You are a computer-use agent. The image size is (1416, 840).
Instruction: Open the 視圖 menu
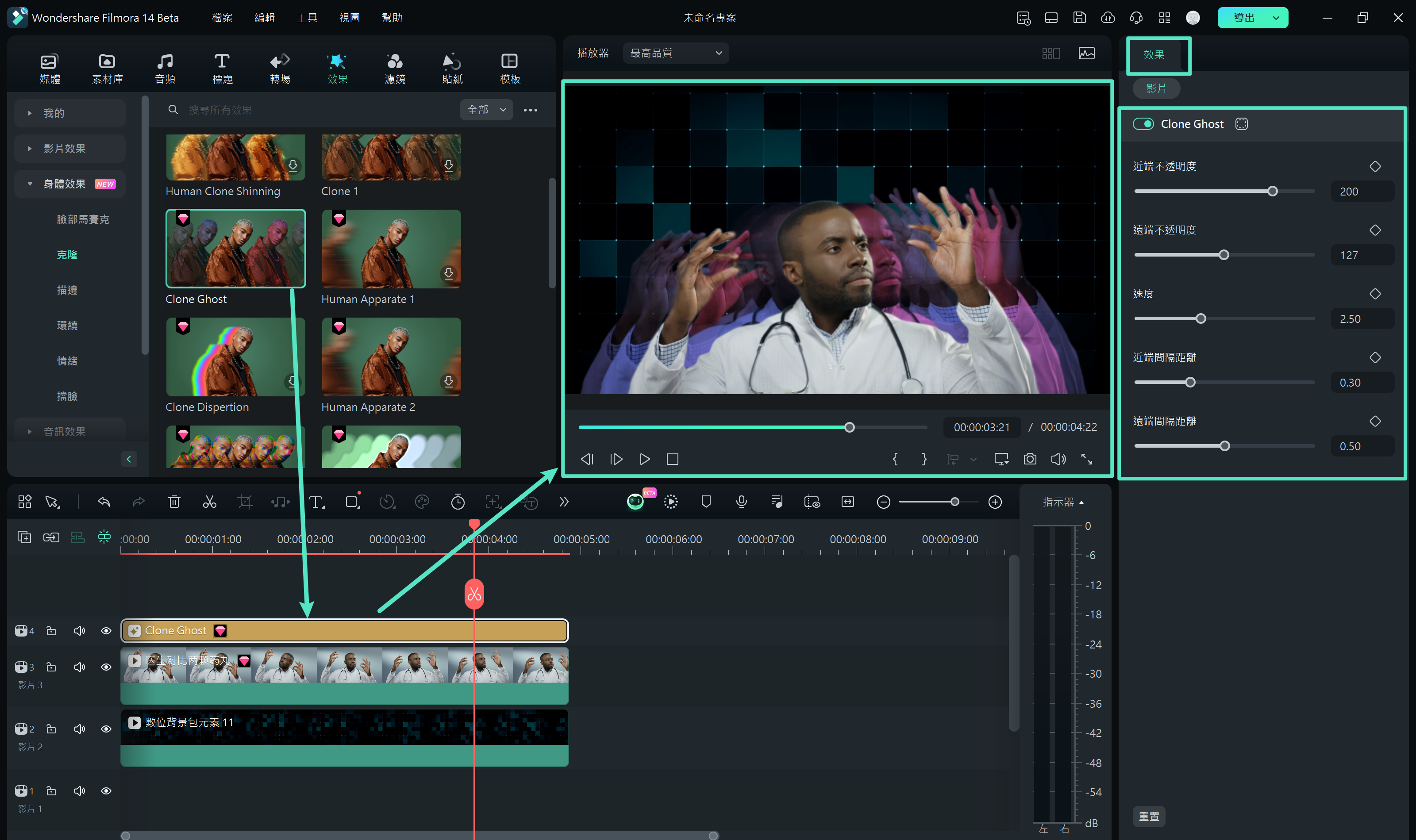pos(349,18)
